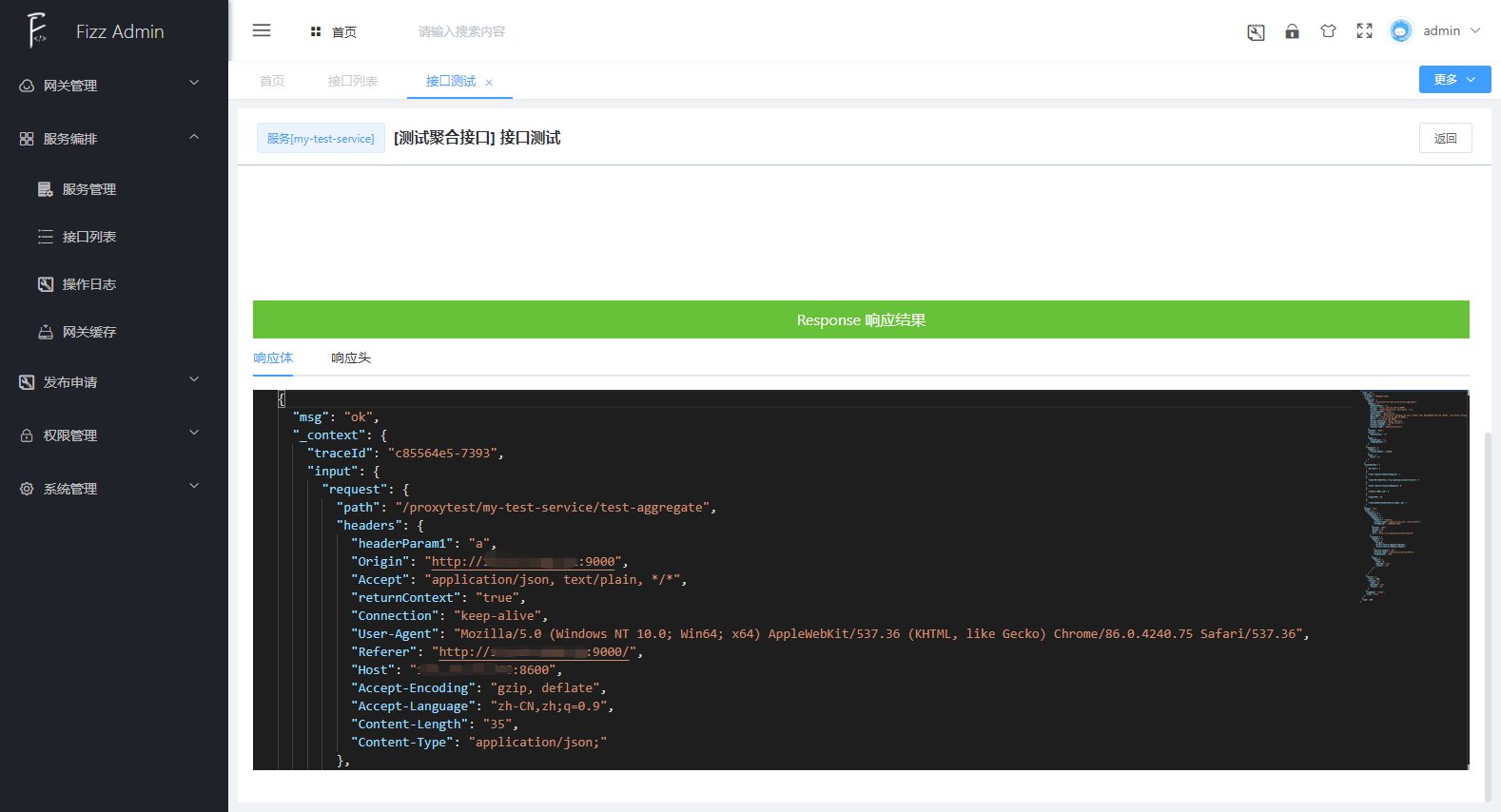Click the admin avatar icon
The width and height of the screenshot is (1501, 812).
pyautogui.click(x=1400, y=31)
